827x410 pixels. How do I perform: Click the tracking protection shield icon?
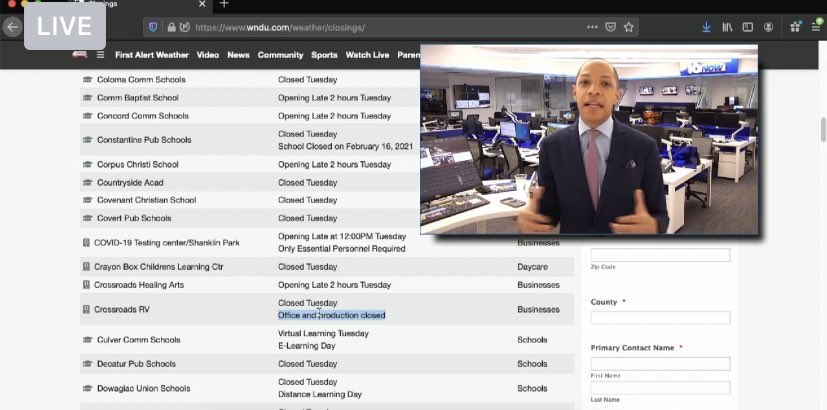coord(153,27)
